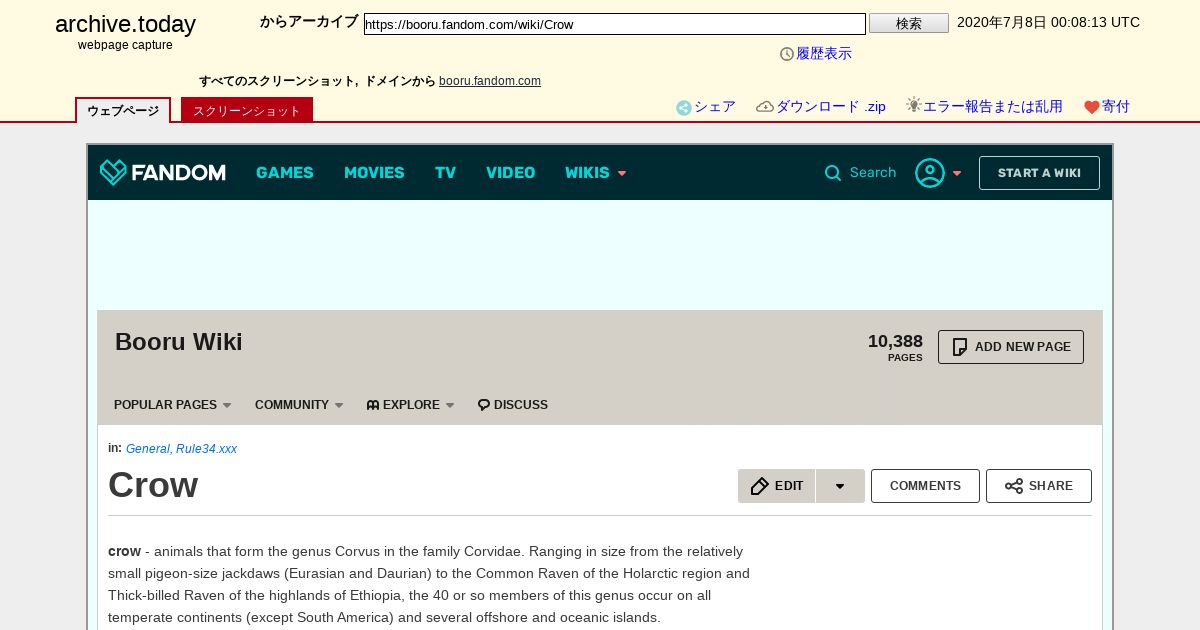Click the share nodes icon on Share button
1200x630 pixels.
click(1014, 486)
